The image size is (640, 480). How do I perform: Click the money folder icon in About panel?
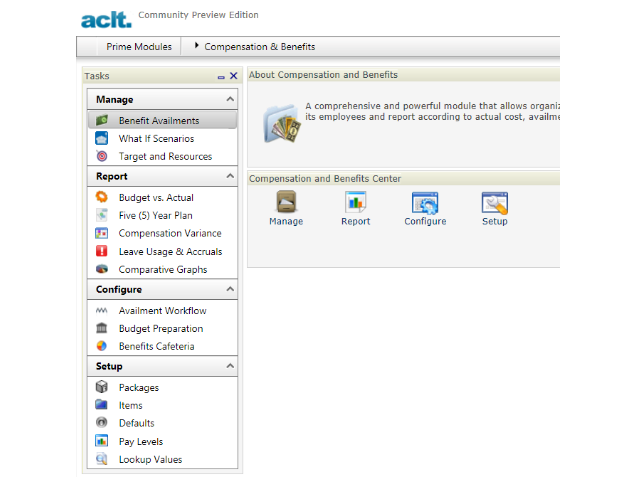(282, 124)
